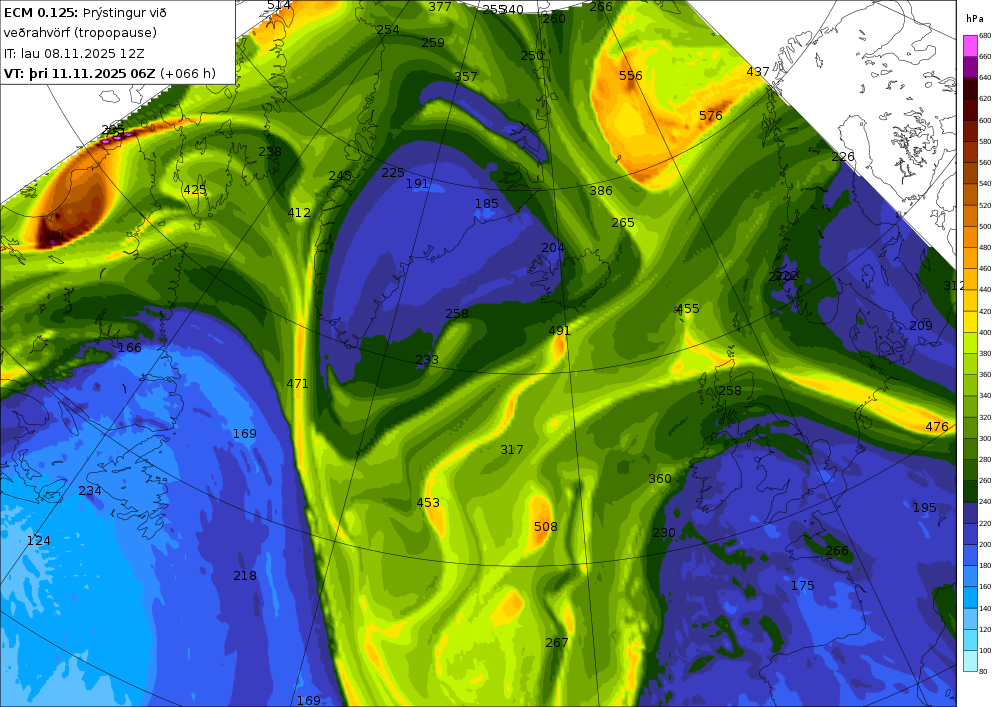Click the map value '491'
Screen dimensions: 1000x707
pos(559,331)
